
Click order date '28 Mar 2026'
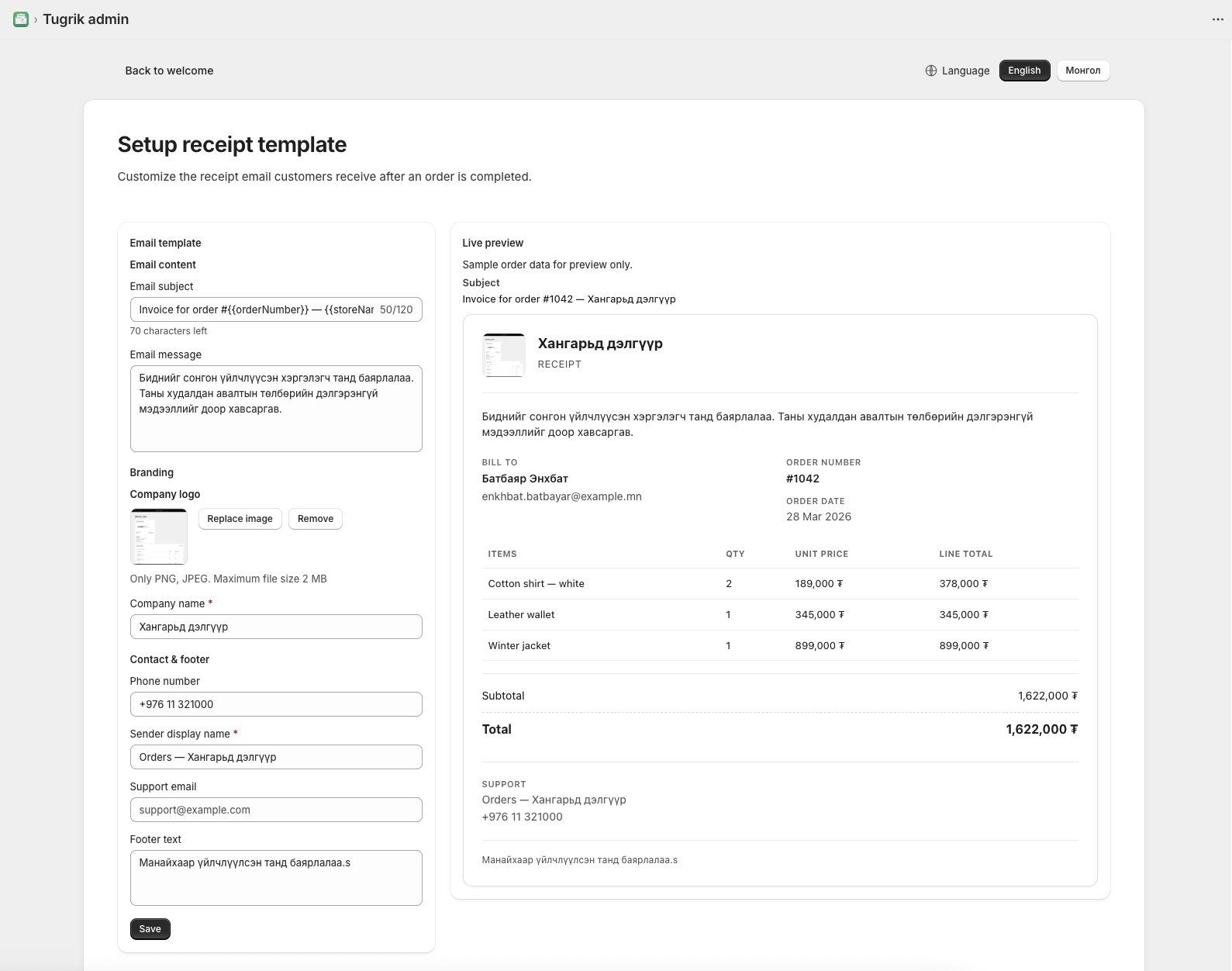(819, 517)
